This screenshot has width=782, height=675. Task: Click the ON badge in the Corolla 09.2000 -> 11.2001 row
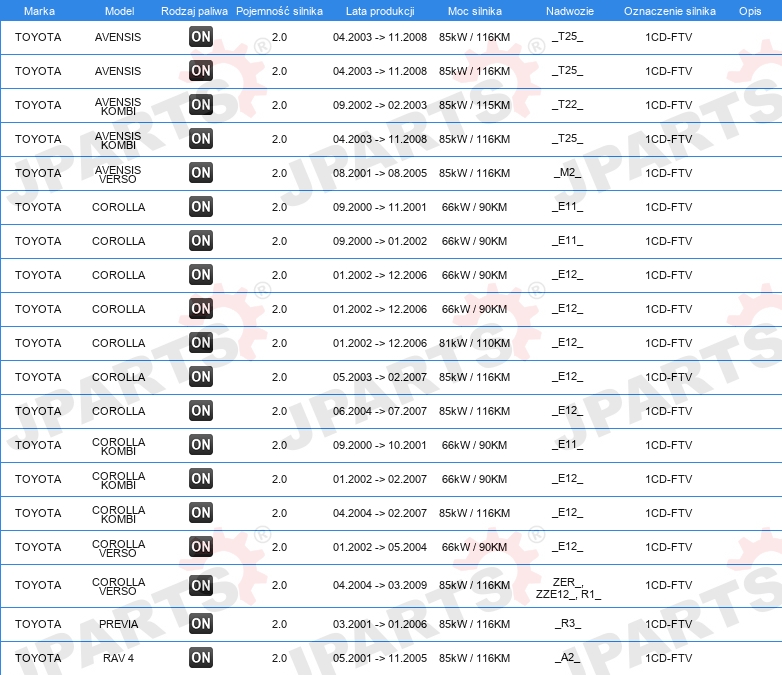(201, 207)
